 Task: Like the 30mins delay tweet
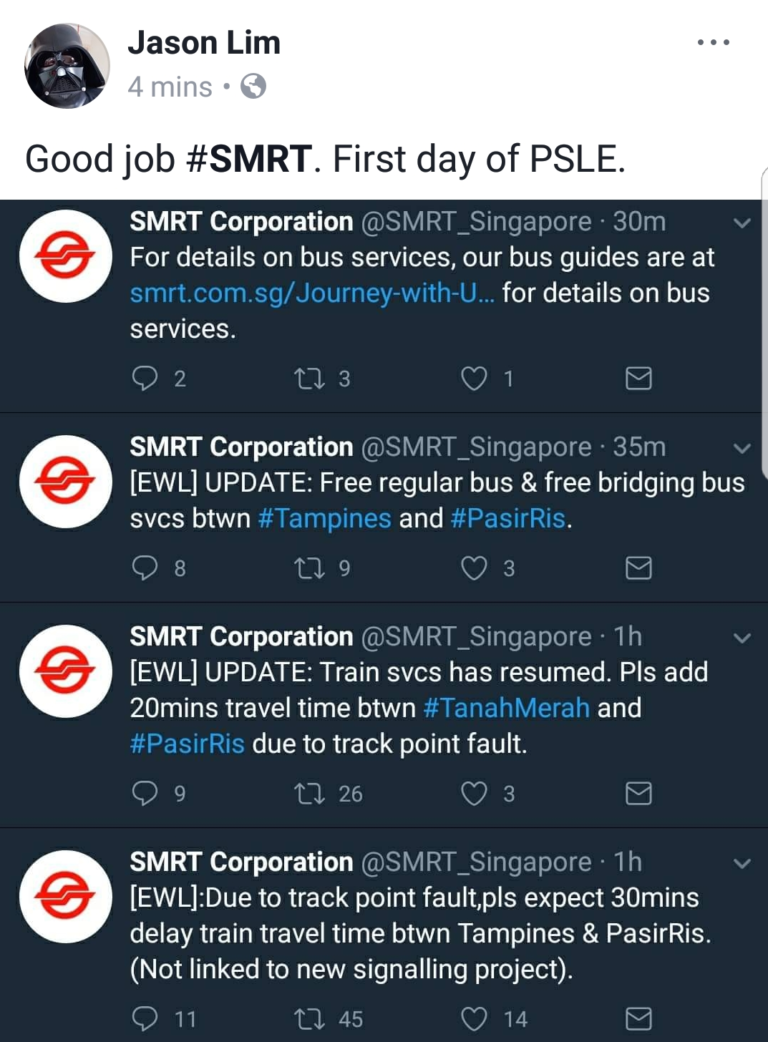pyautogui.click(x=474, y=1019)
